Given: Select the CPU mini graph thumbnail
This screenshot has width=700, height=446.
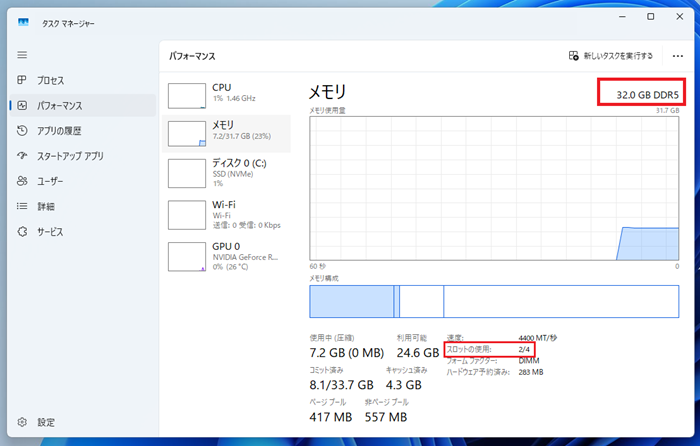Looking at the screenshot, I should (x=187, y=96).
